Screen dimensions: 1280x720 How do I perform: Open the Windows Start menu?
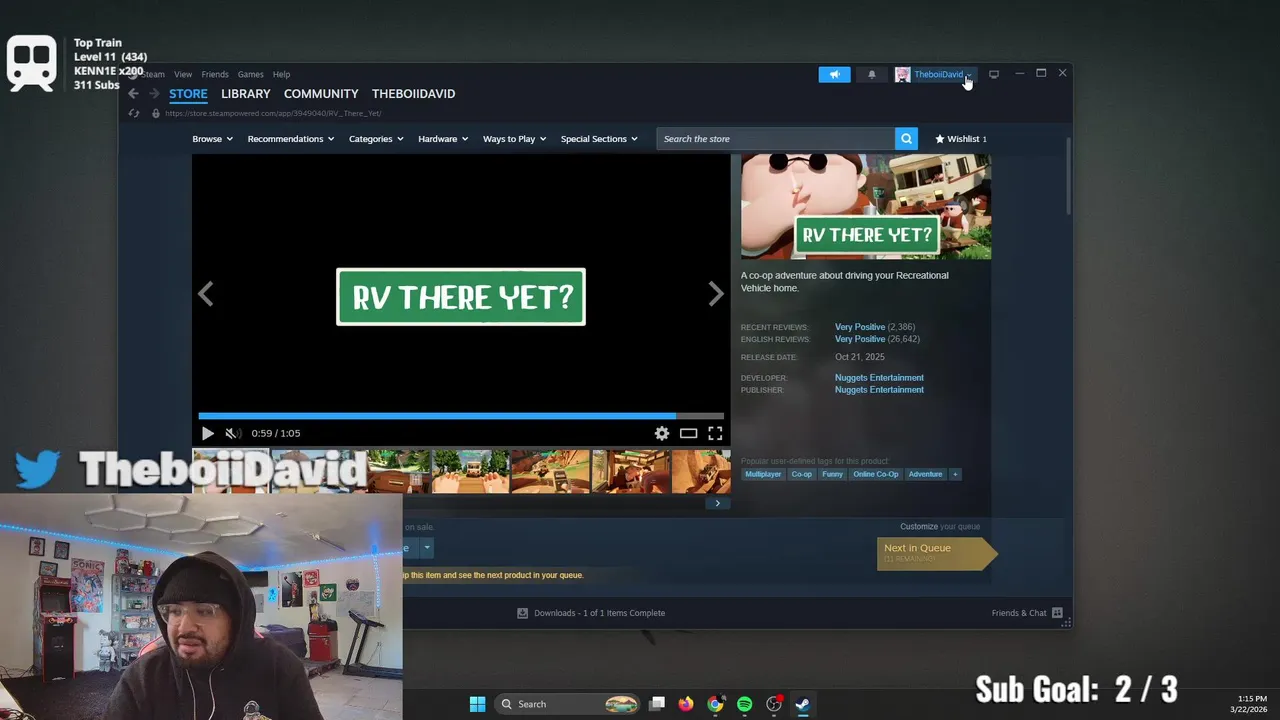(x=477, y=704)
